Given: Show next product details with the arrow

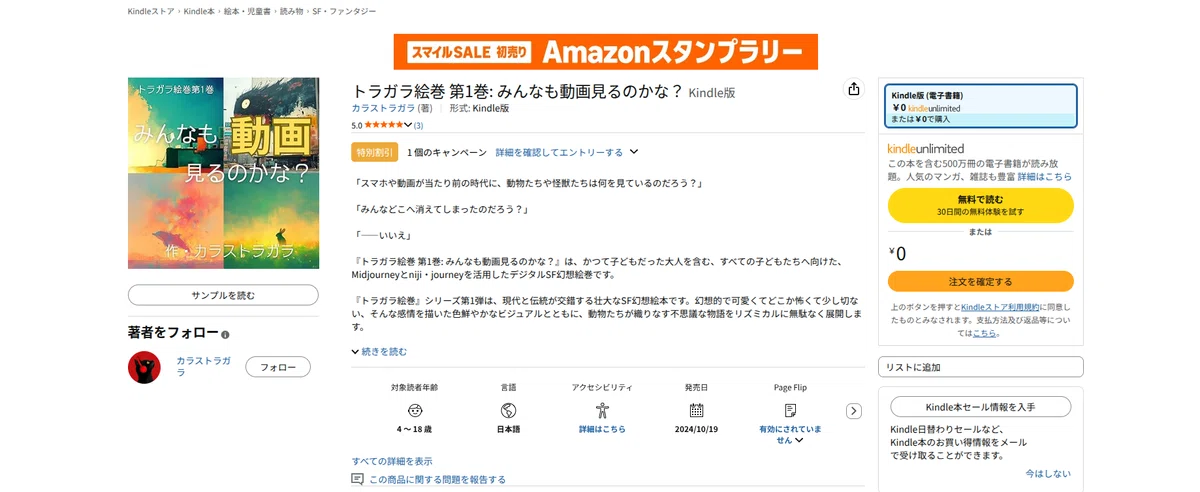Looking at the screenshot, I should click(x=853, y=411).
